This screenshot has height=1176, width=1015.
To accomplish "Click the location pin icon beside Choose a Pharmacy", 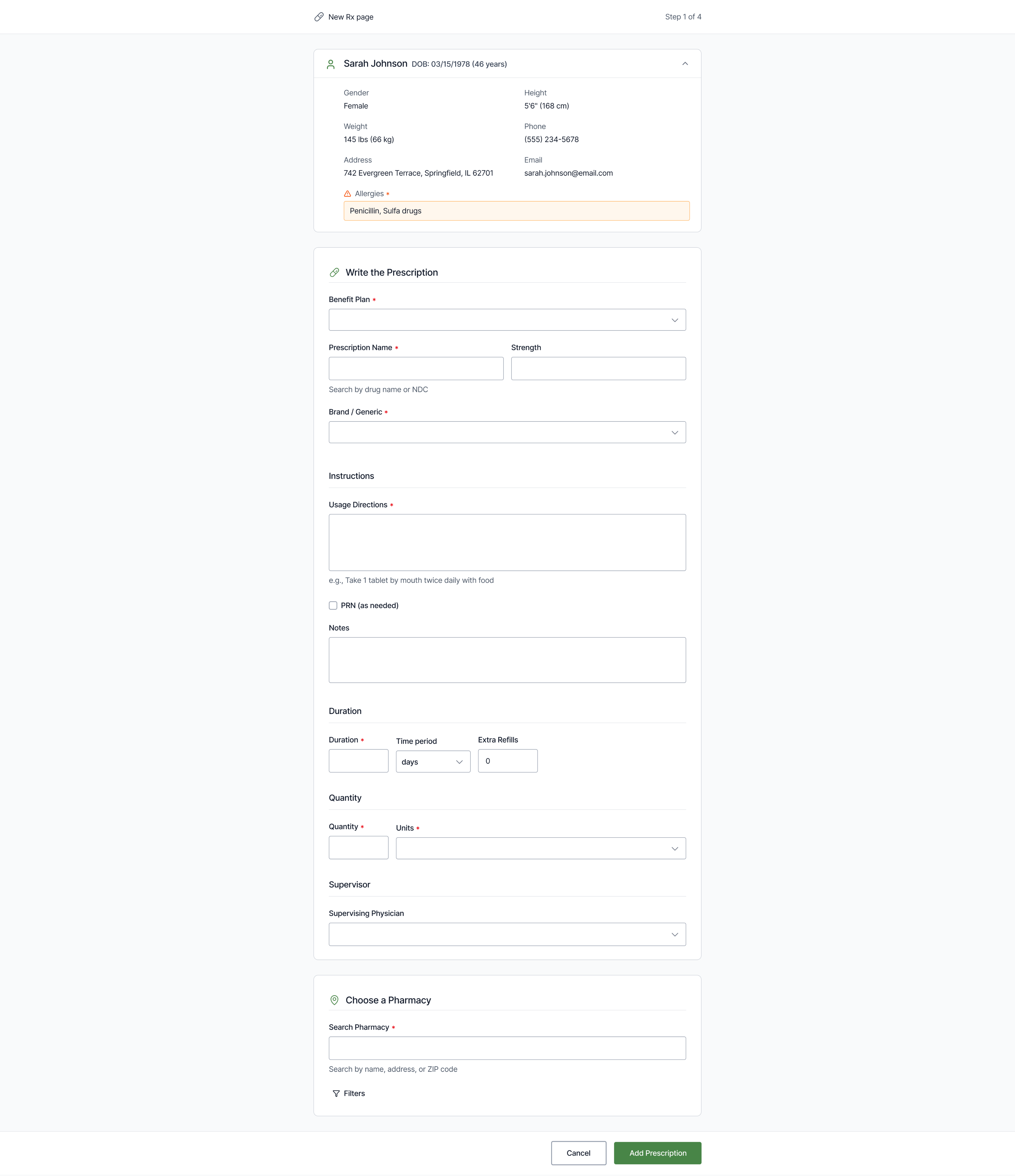I will [334, 999].
